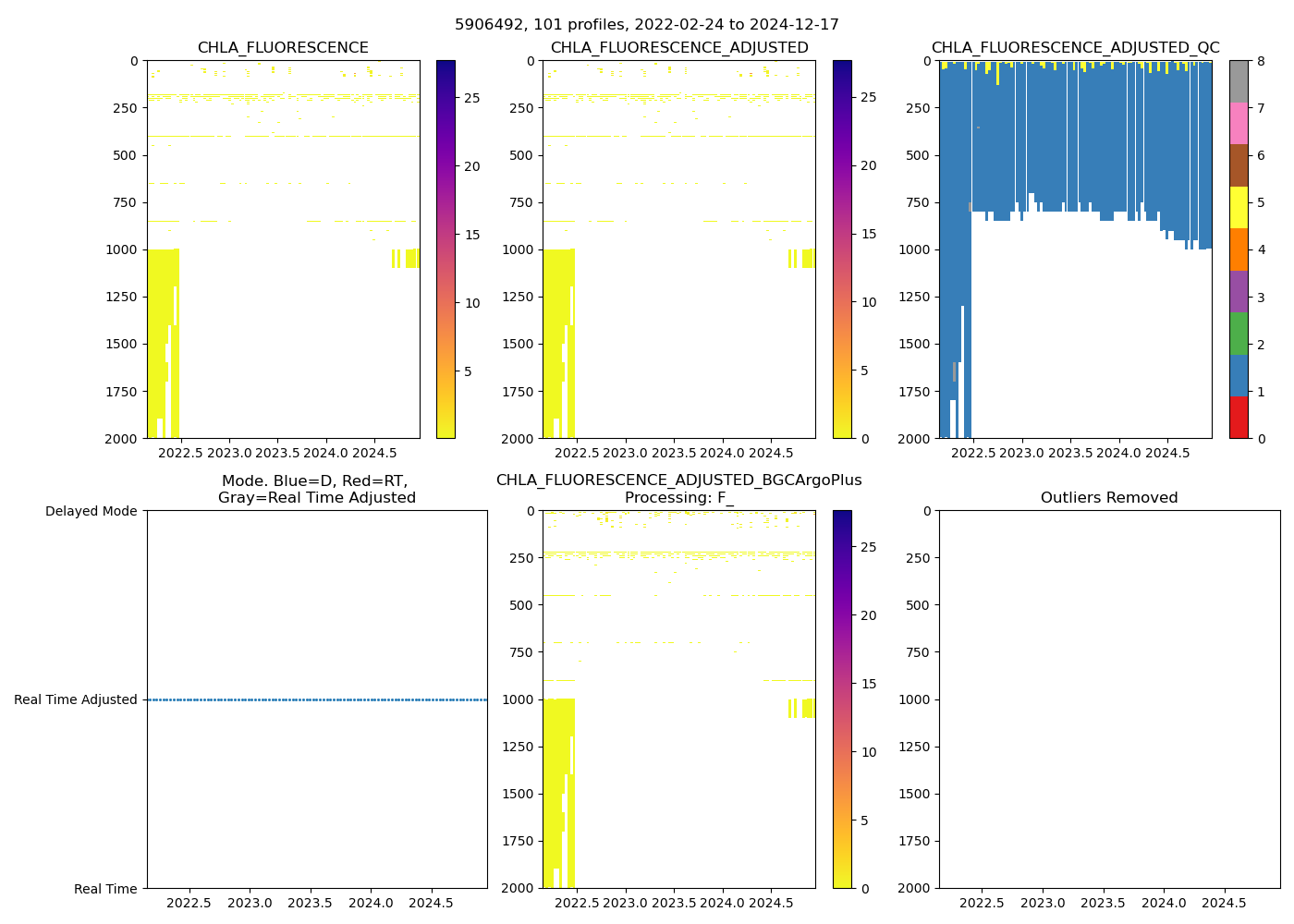
Task: Click the Delayed Mode axis label
Action: point(91,511)
